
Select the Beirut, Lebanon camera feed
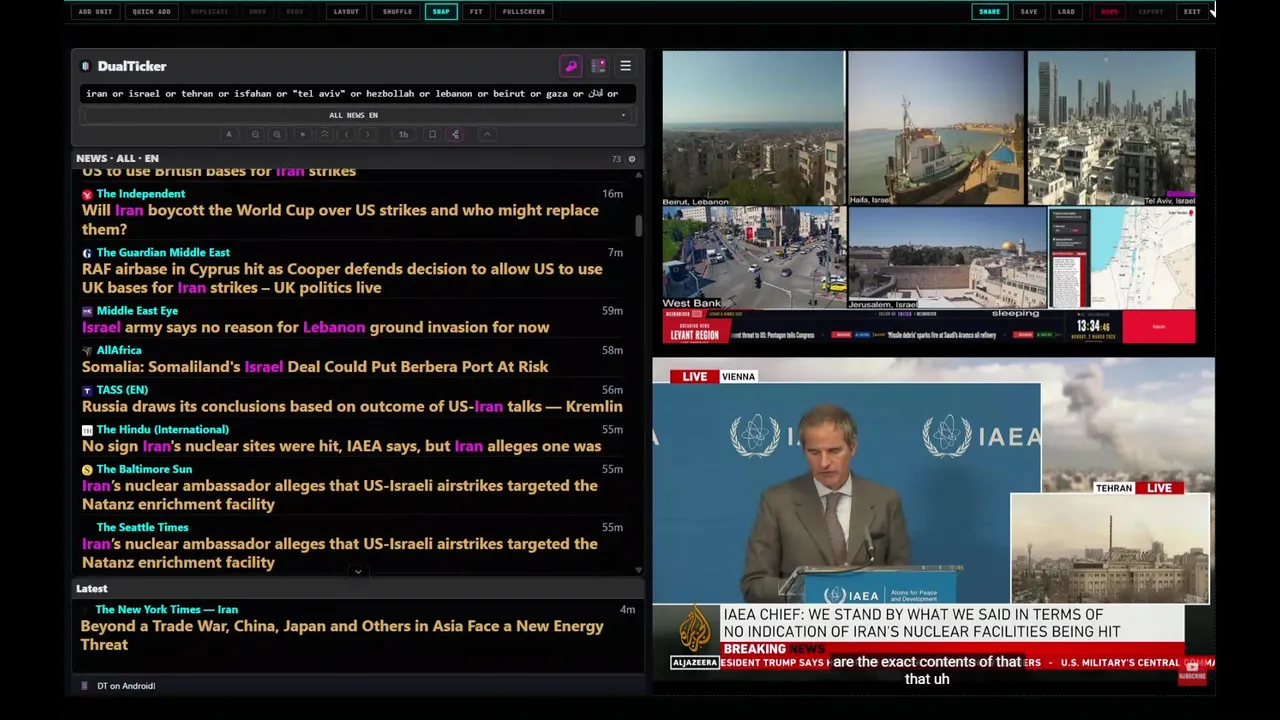753,129
